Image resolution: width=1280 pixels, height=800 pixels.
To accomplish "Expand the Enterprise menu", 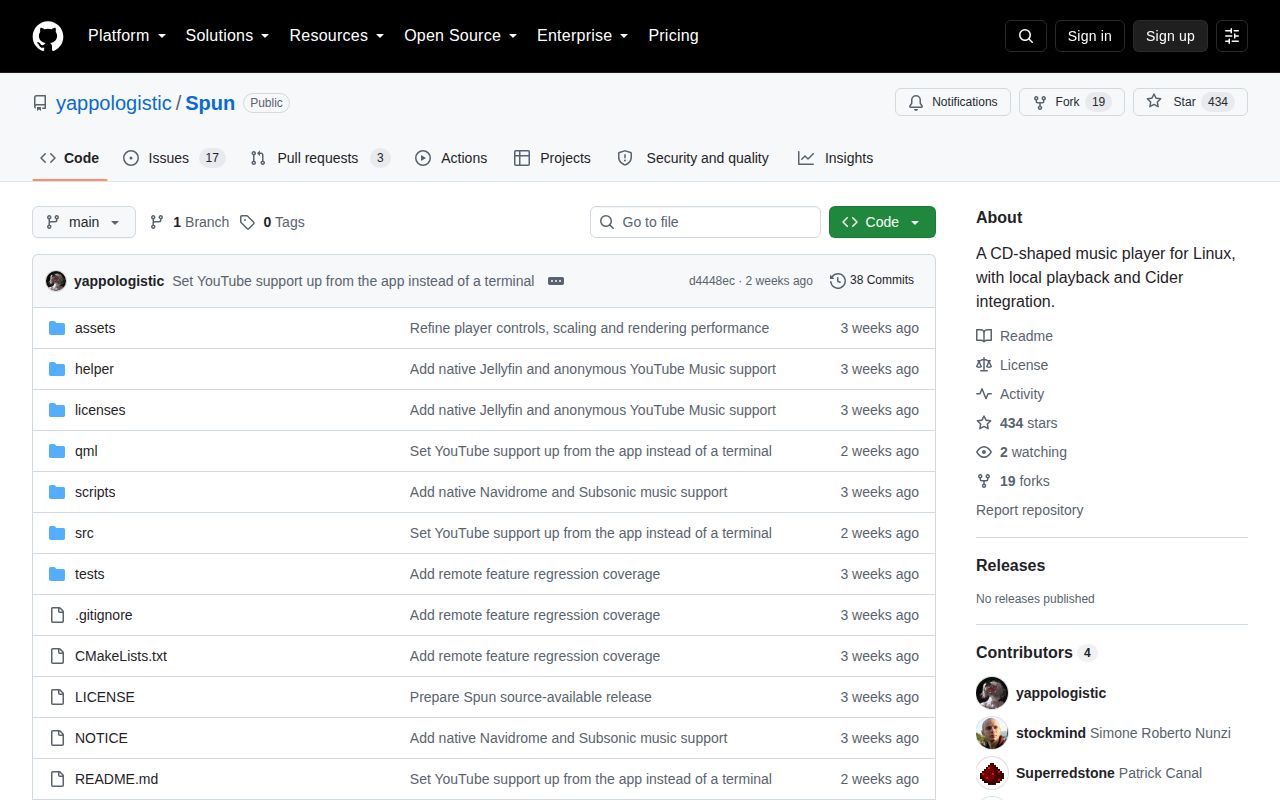I will [582, 35].
